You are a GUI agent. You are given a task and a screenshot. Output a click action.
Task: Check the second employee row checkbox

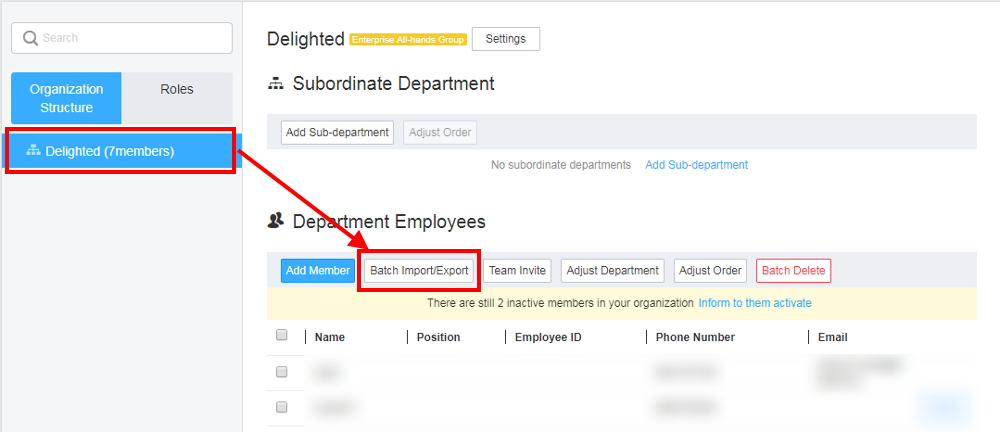(281, 406)
